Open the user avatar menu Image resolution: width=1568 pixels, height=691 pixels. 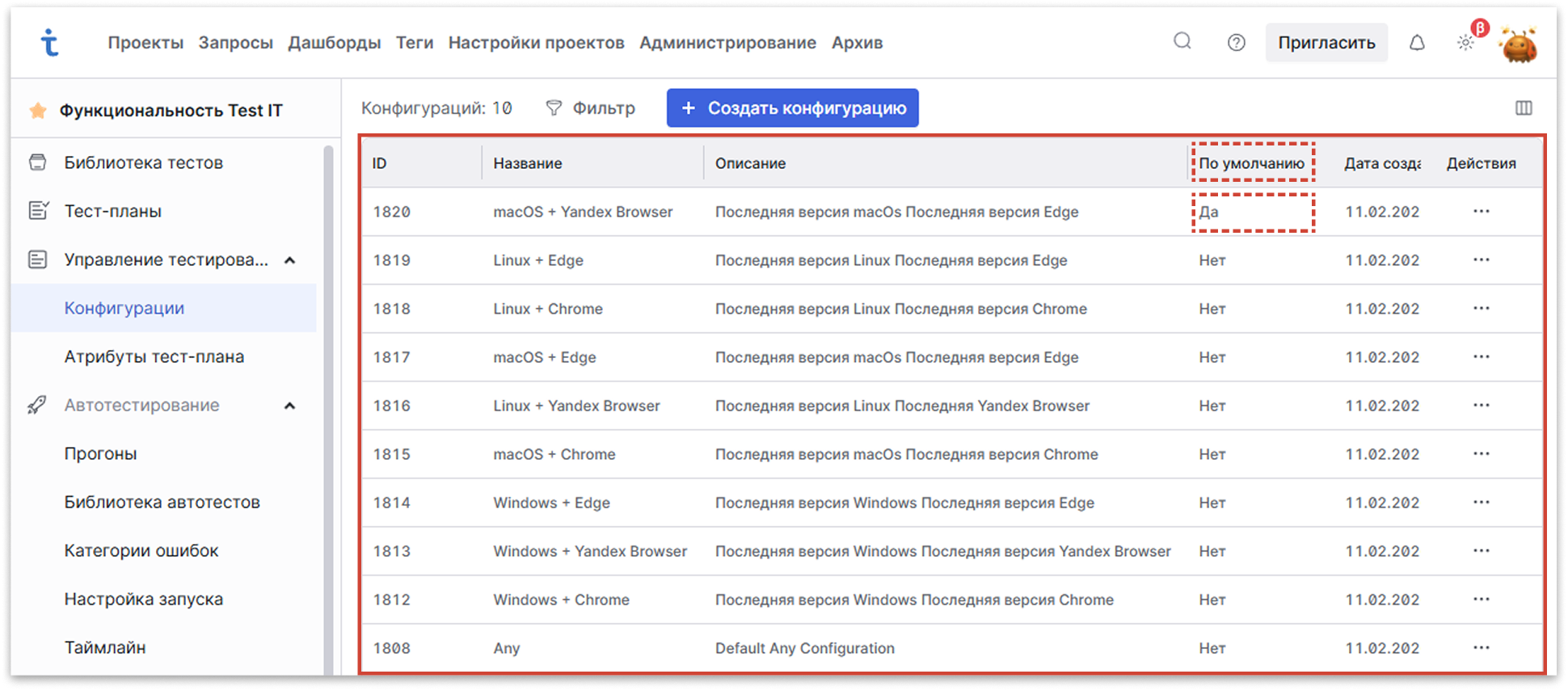pyautogui.click(x=1518, y=45)
